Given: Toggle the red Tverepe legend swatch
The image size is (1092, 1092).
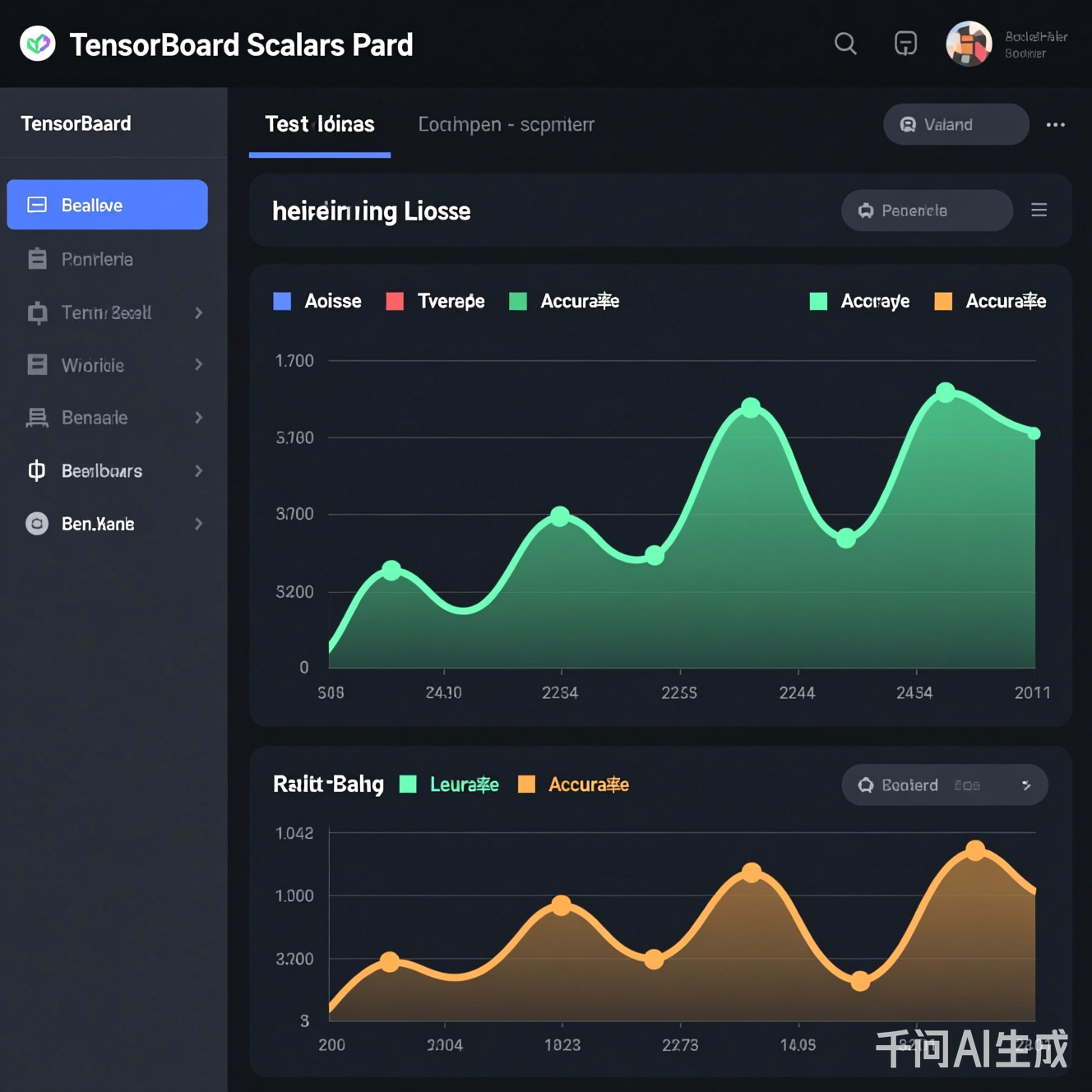Looking at the screenshot, I should point(395,301).
